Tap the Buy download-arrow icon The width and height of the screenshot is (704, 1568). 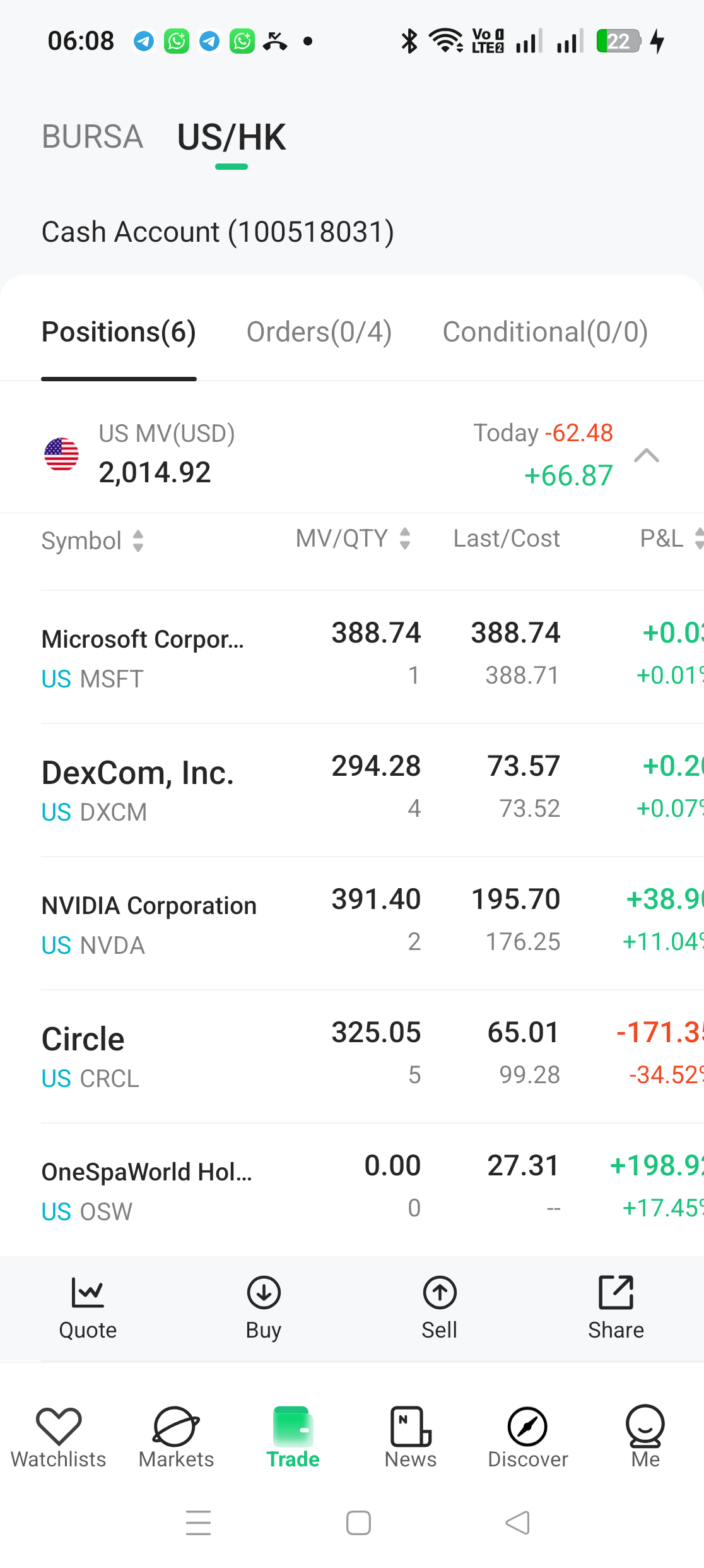click(264, 1292)
